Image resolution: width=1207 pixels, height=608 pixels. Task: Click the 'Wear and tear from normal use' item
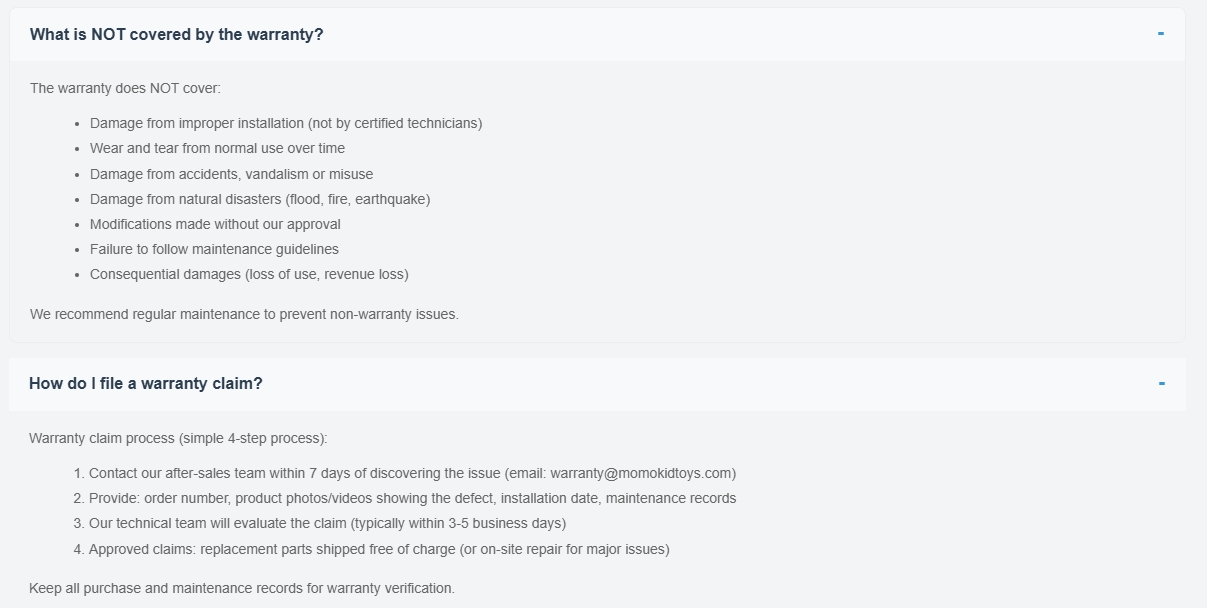pos(217,149)
